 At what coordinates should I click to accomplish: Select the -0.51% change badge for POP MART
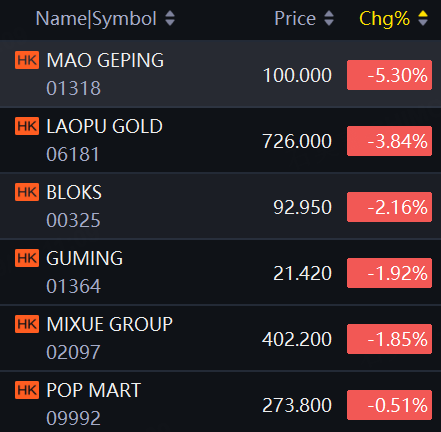389,405
